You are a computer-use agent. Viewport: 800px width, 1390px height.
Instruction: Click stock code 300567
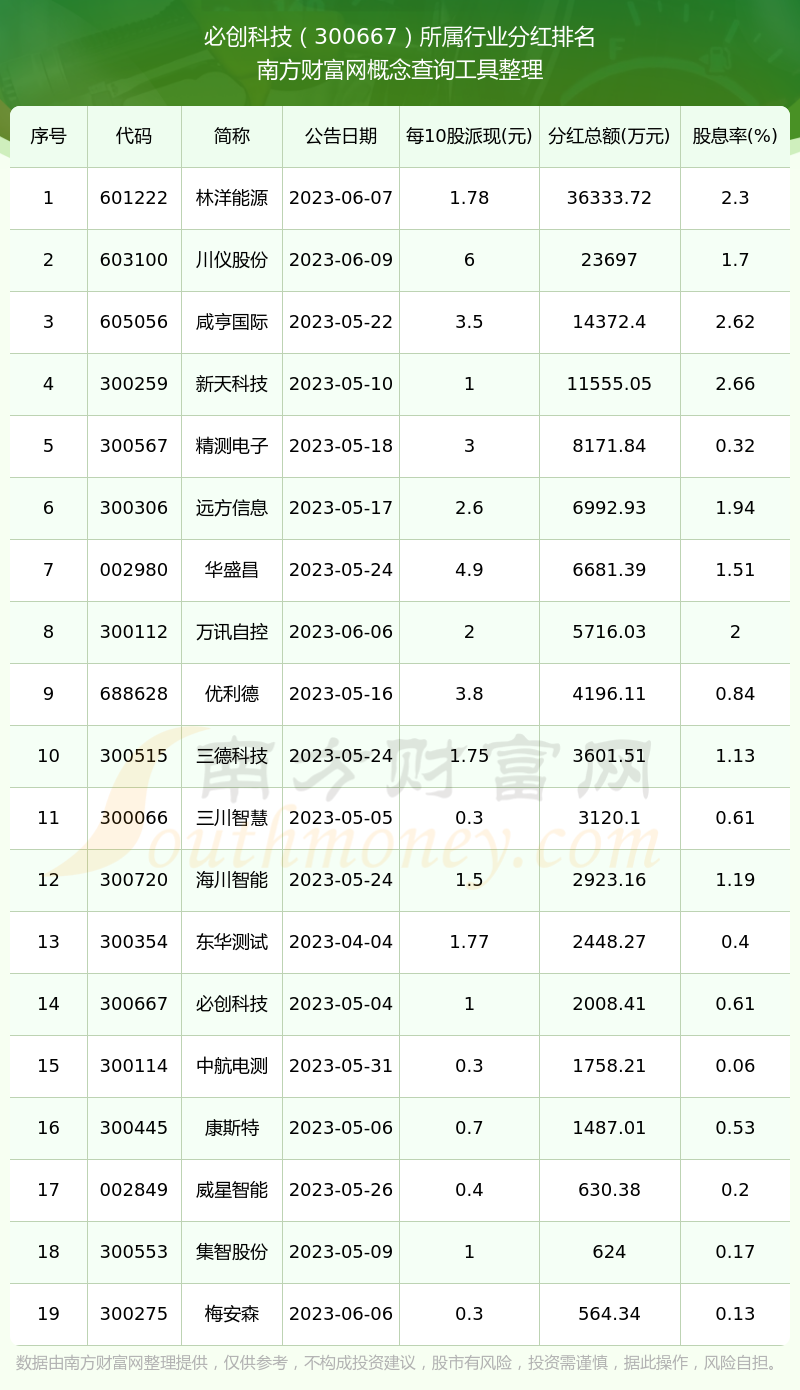coord(134,446)
